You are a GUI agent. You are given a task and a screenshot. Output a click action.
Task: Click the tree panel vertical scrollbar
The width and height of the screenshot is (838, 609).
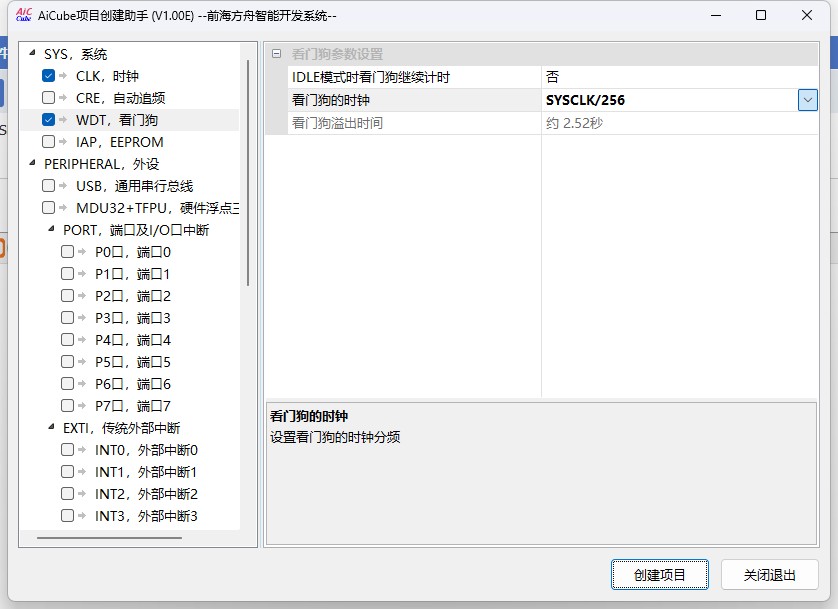(x=248, y=173)
